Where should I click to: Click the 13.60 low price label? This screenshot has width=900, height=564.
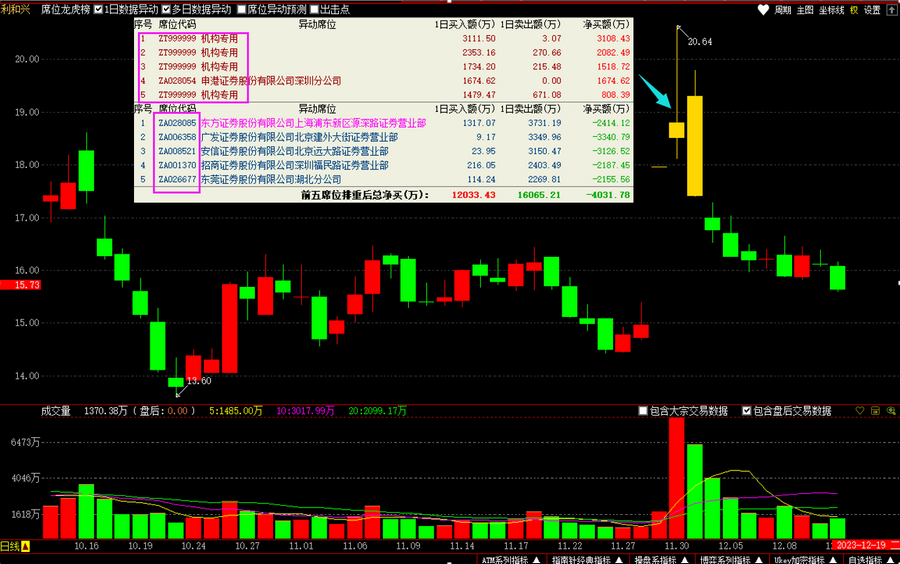[x=199, y=381]
